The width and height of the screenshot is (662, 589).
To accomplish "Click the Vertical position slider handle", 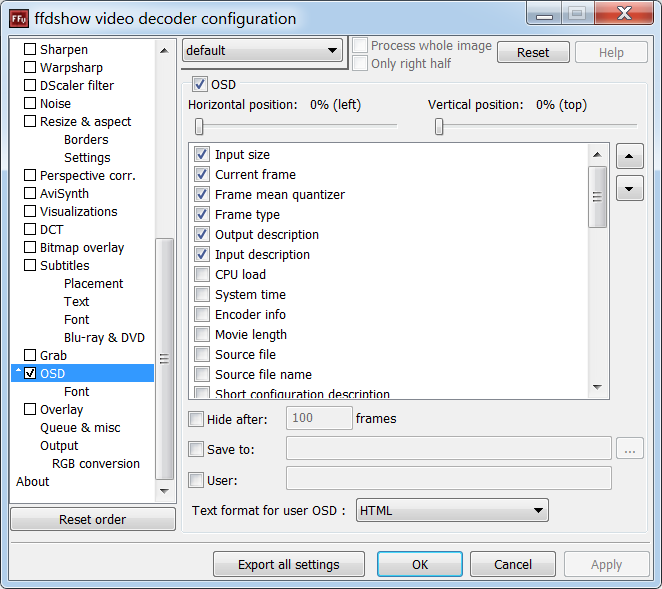I will pos(439,126).
